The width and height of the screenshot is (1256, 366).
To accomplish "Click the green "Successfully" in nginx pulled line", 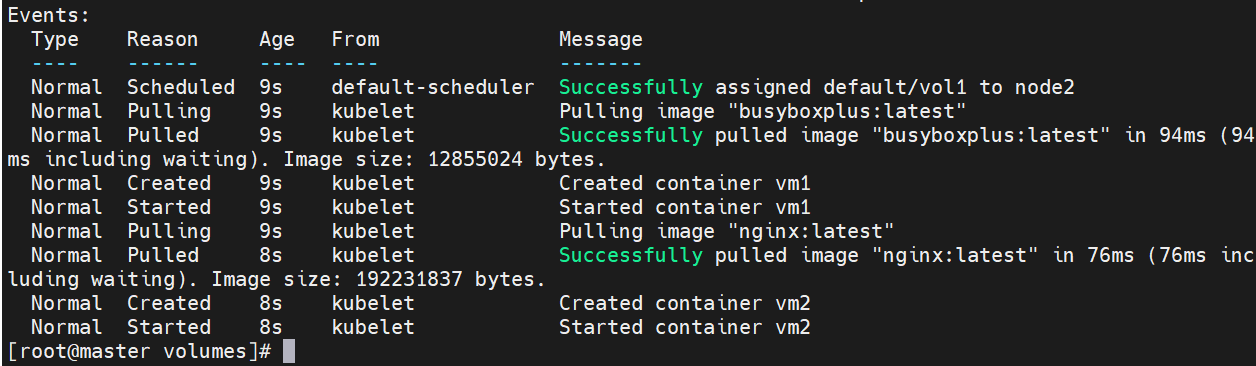I will [630, 256].
